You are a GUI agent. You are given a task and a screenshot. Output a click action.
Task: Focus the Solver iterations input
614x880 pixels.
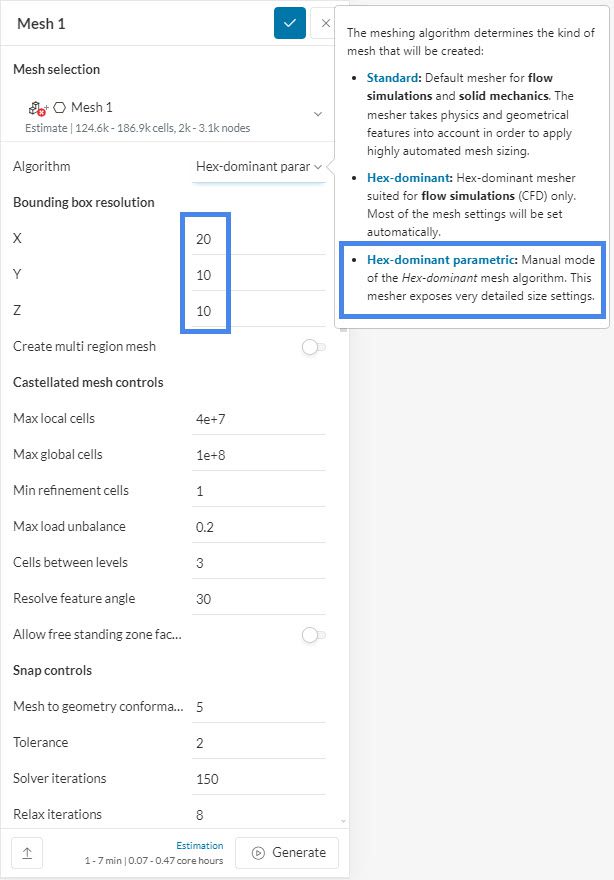click(258, 779)
